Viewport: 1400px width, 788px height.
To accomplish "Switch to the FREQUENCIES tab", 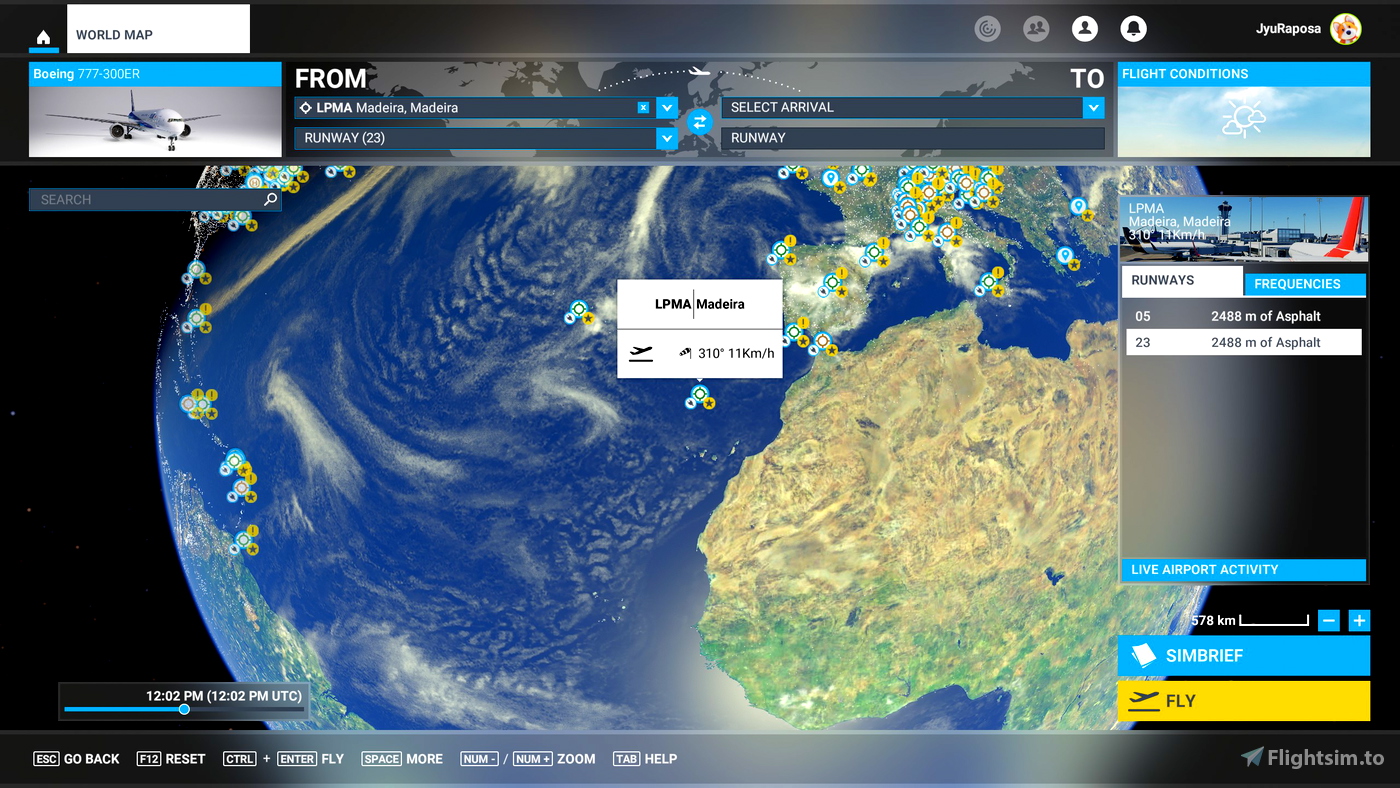I will point(1305,284).
